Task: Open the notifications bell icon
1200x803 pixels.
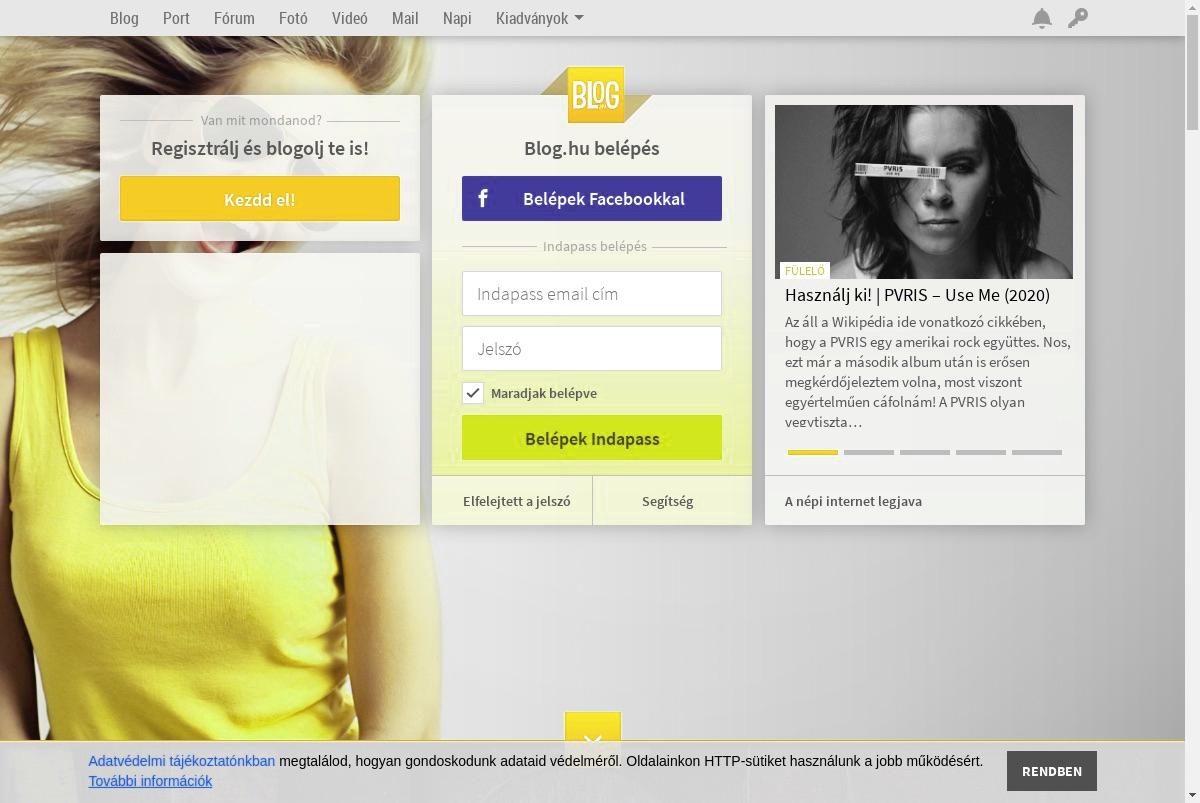Action: pos(1041,18)
